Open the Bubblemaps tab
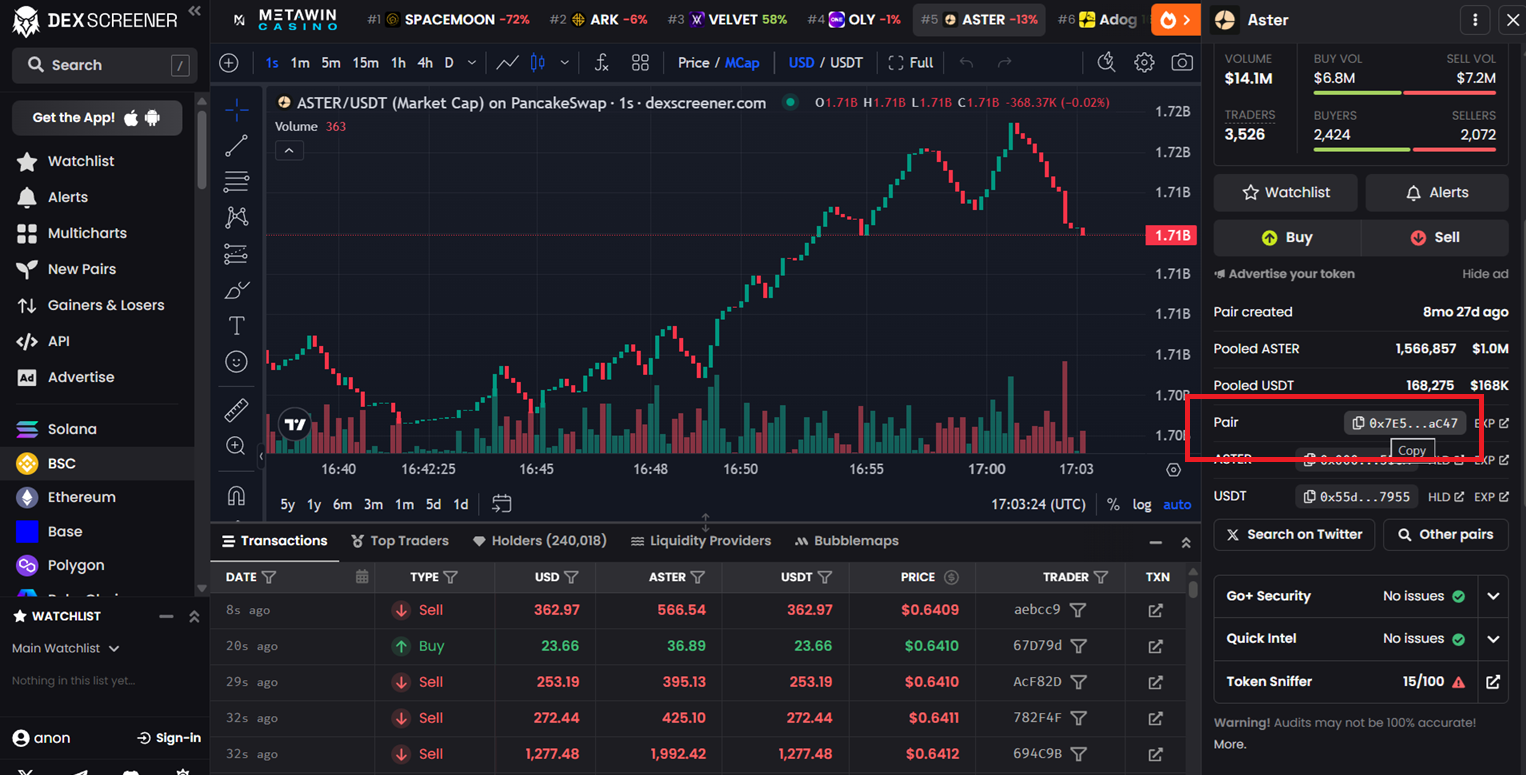The image size is (1526, 775). coord(847,541)
